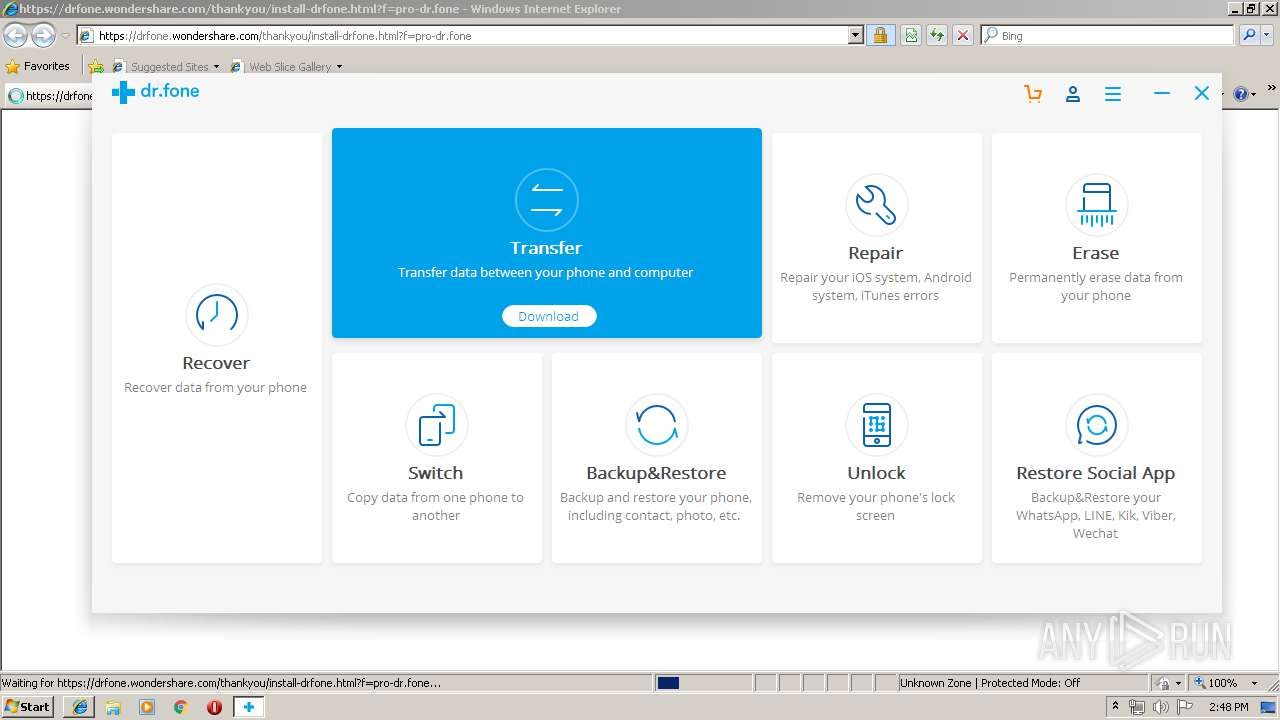Open Windows Media Player in taskbar
The width and height of the screenshot is (1280, 720).
[147, 707]
